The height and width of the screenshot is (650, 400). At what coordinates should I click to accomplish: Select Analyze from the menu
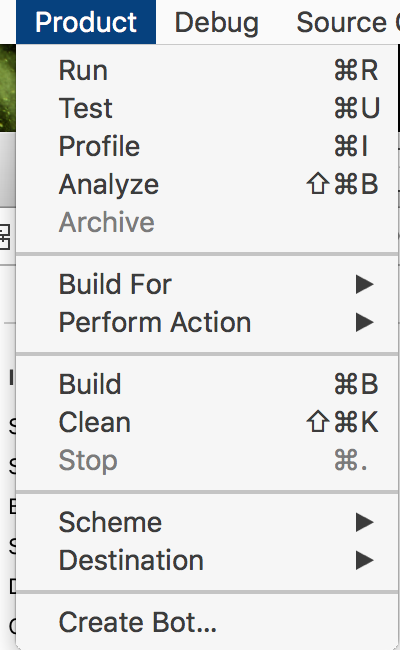(207, 184)
